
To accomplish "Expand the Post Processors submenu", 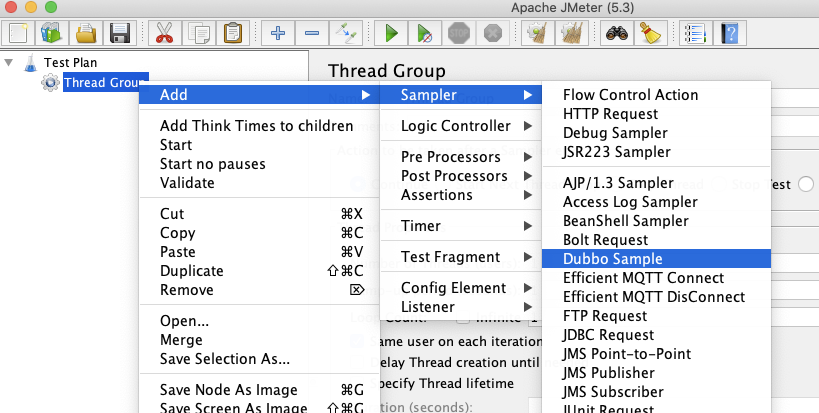I will (461, 176).
